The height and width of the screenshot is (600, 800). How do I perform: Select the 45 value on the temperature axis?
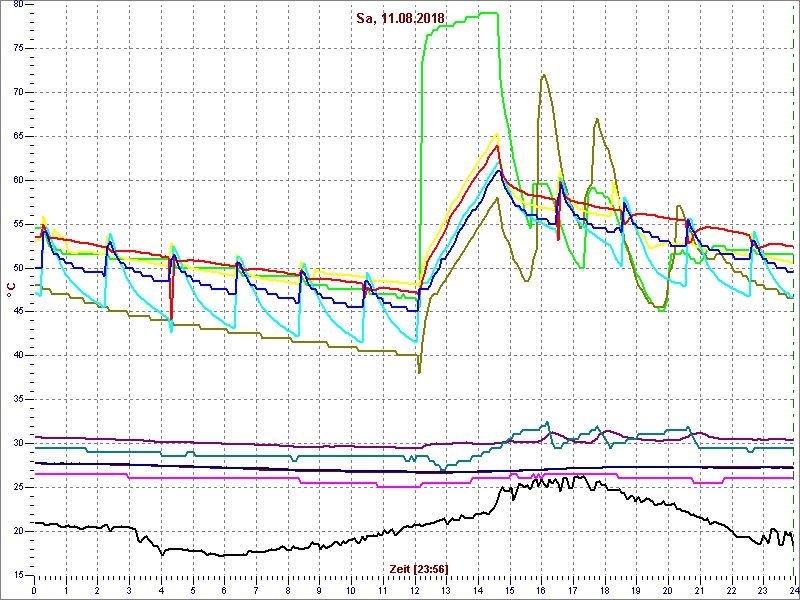[x=20, y=312]
